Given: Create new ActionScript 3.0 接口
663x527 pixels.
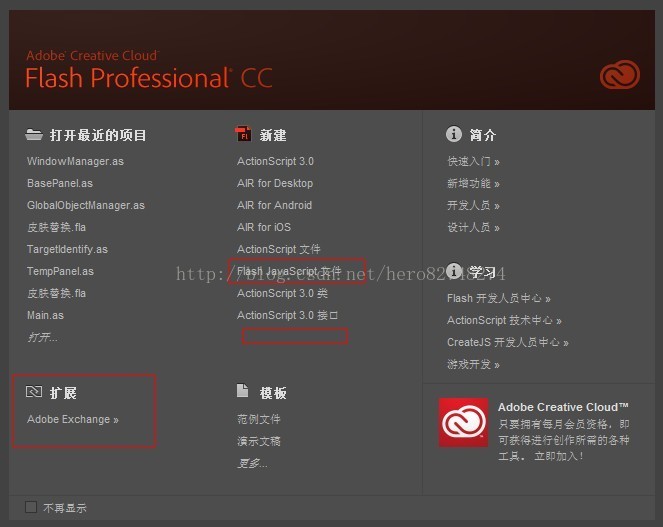Looking at the screenshot, I should pyautogui.click(x=288, y=315).
